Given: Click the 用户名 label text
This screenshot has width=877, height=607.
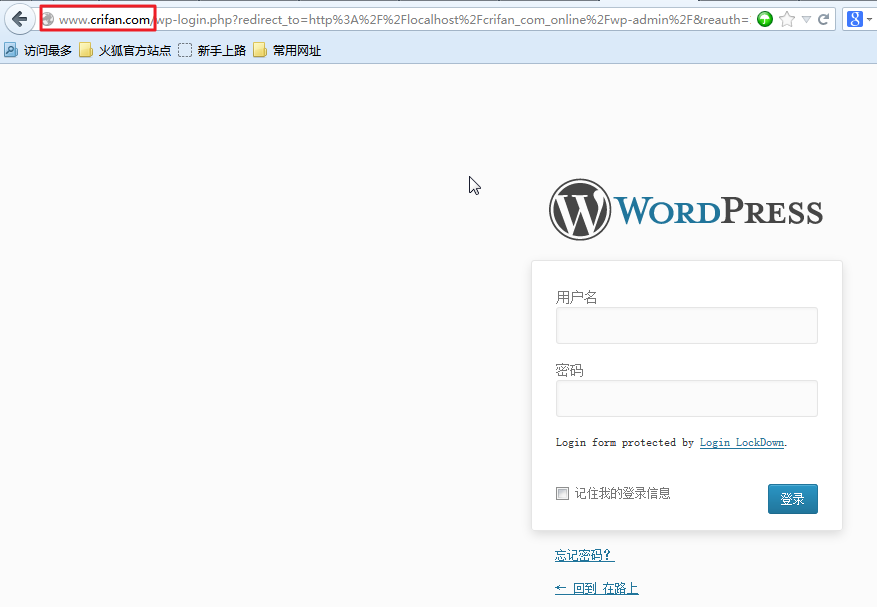Looking at the screenshot, I should (x=577, y=297).
